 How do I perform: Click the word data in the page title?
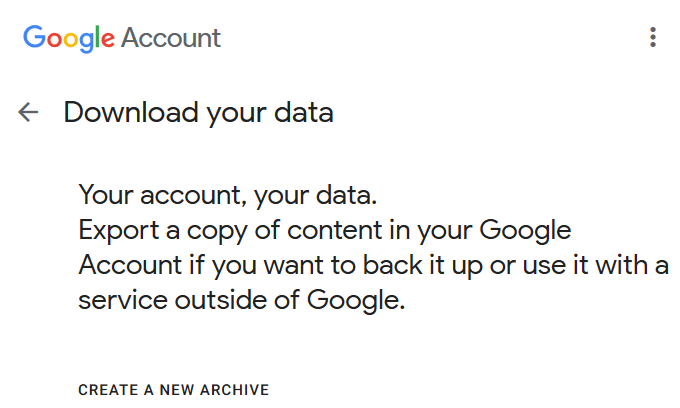306,113
